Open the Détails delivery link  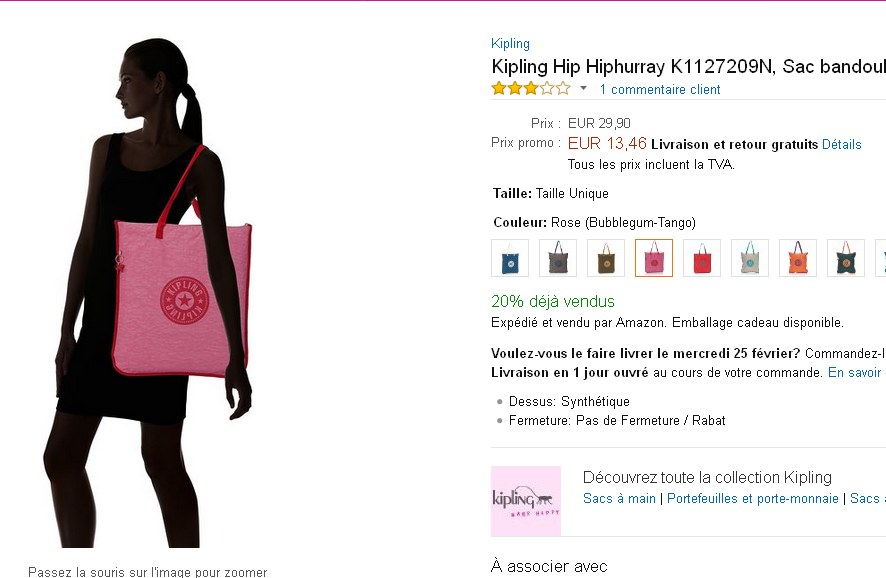(x=841, y=145)
